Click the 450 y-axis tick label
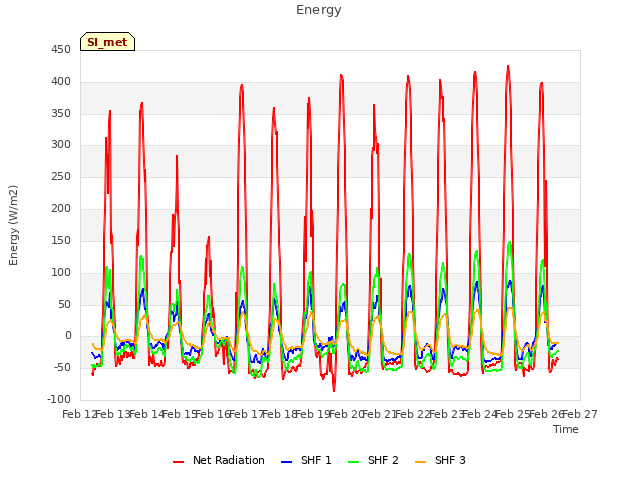 (61, 50)
